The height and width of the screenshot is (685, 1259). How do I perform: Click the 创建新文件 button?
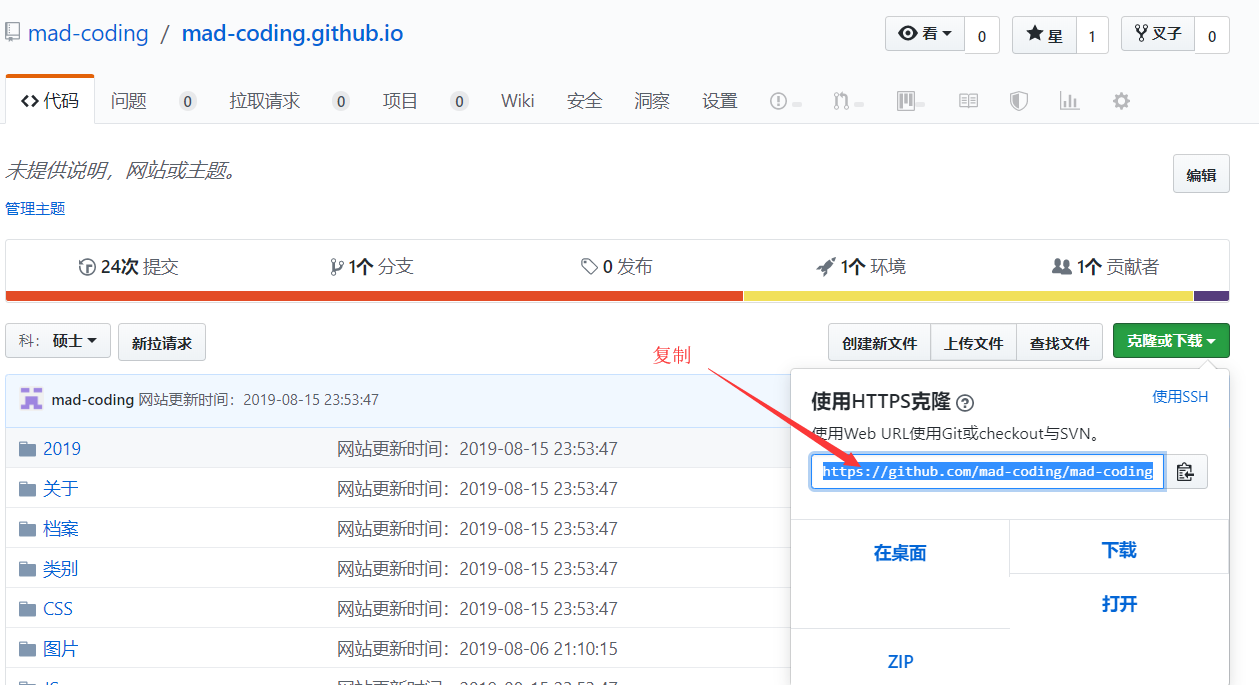879,342
